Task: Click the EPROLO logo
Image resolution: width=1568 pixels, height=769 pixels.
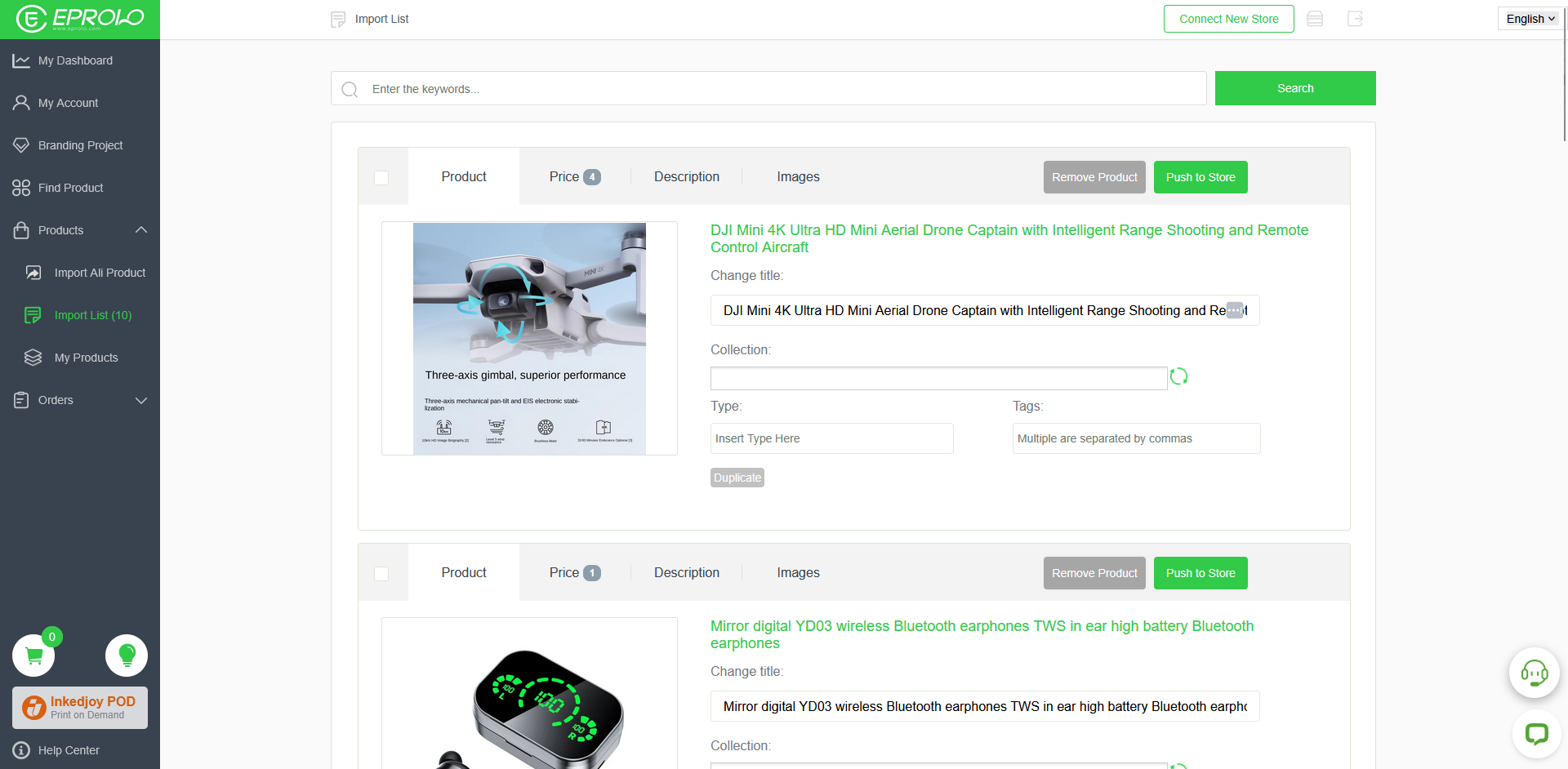Action: click(x=80, y=19)
